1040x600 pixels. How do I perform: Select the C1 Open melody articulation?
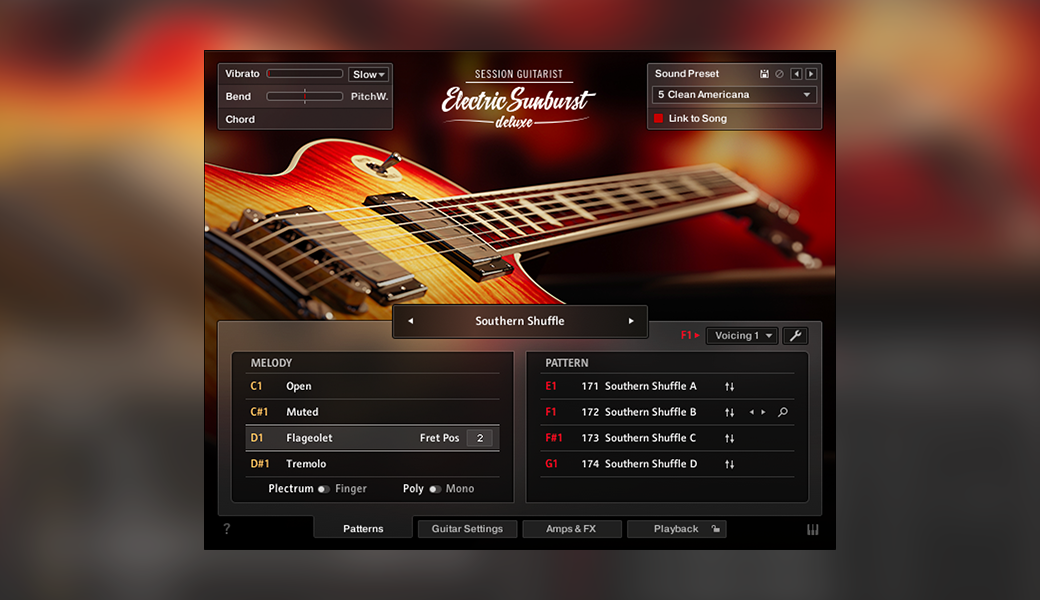[372, 387]
